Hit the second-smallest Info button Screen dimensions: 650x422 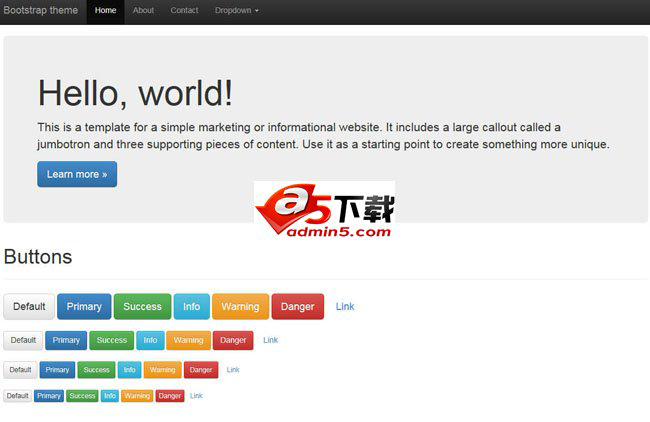coord(129,370)
